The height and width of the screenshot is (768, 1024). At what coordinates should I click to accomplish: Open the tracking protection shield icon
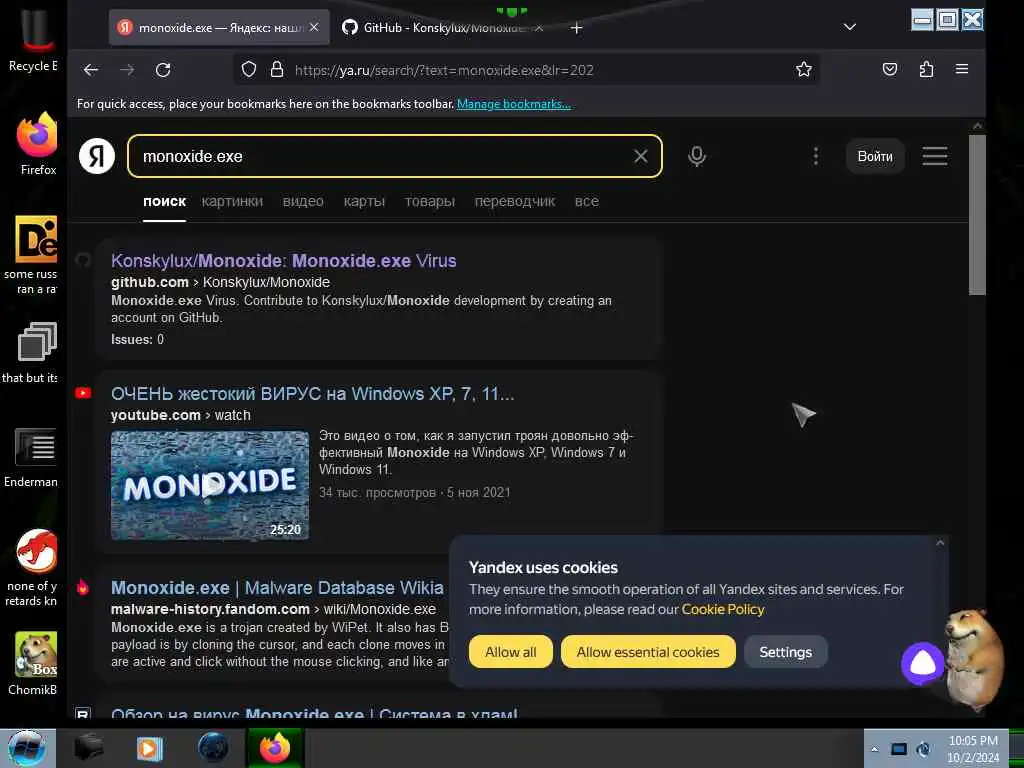click(x=249, y=69)
